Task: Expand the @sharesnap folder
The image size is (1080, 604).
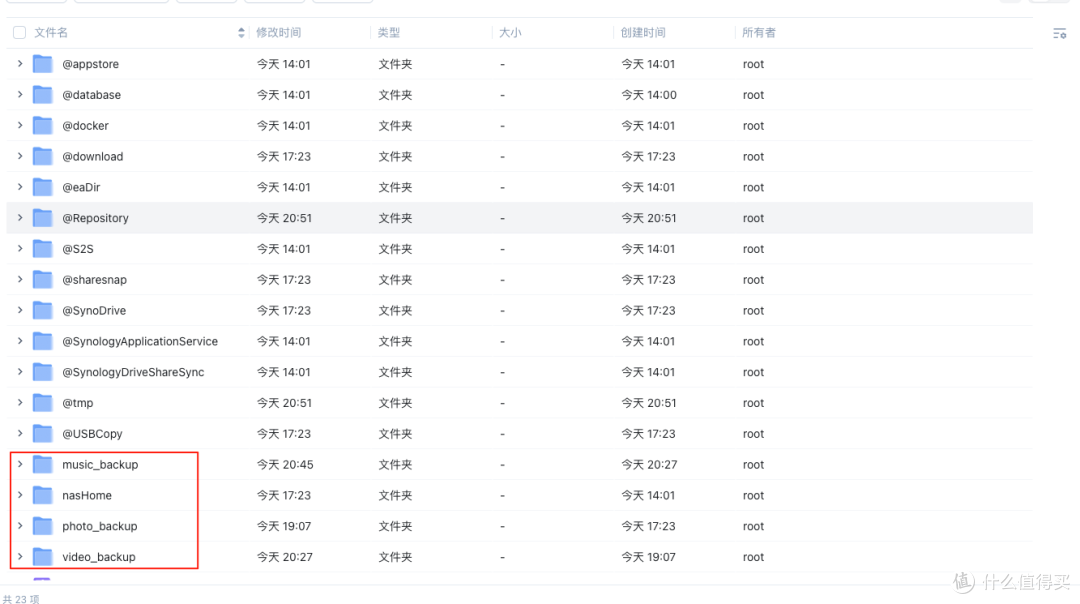Action: click(x=19, y=279)
